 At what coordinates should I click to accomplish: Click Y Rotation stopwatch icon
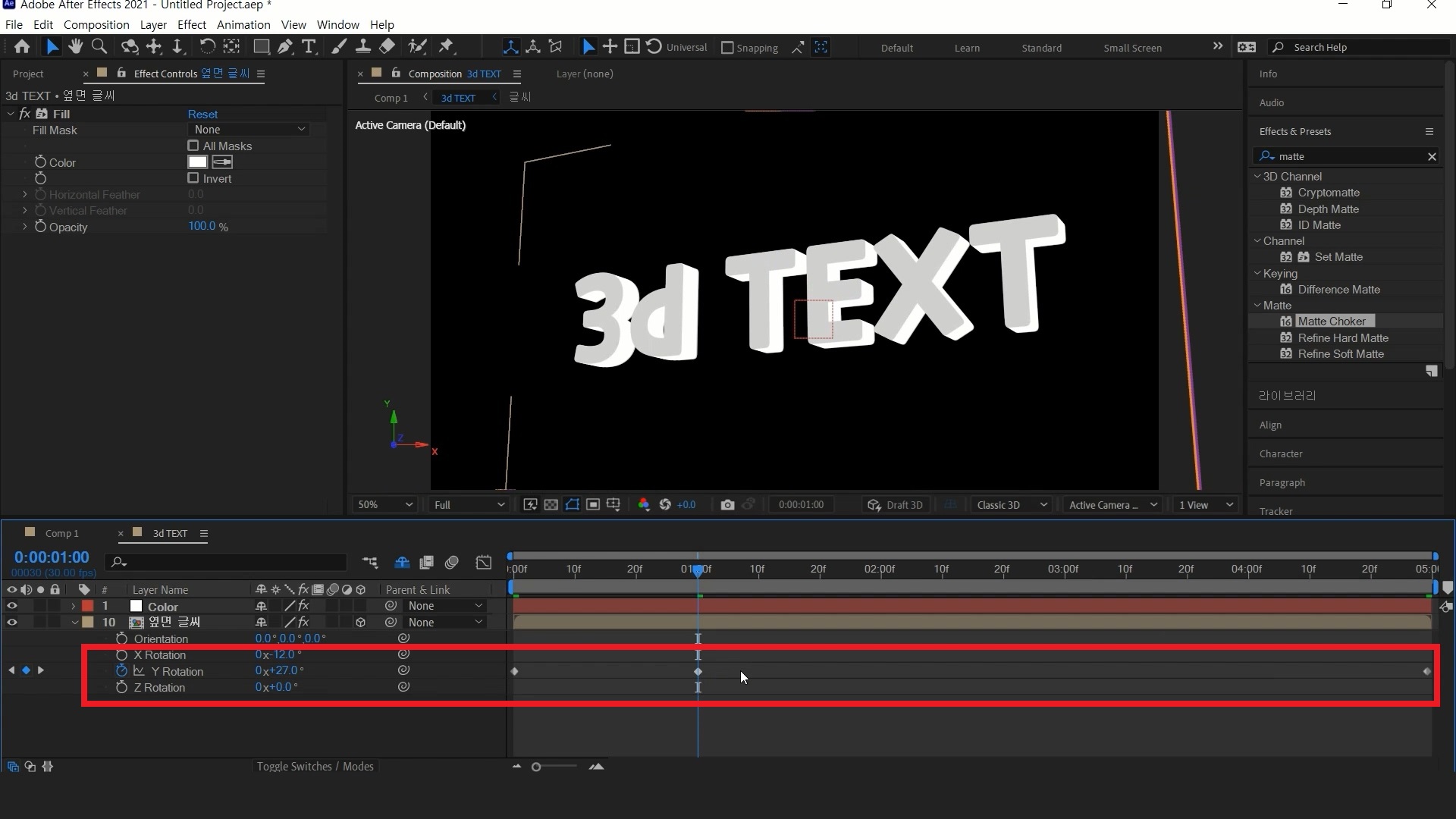[x=121, y=671]
